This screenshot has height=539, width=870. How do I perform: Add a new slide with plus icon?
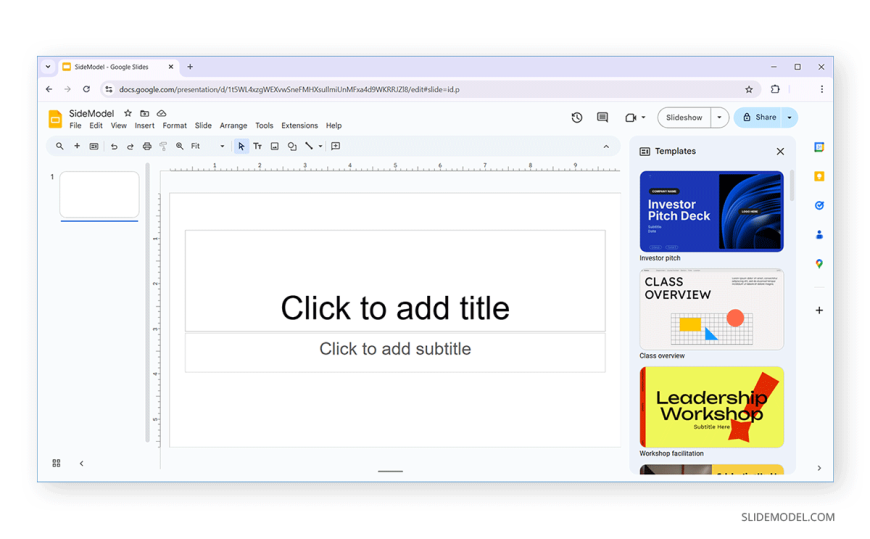click(77, 147)
